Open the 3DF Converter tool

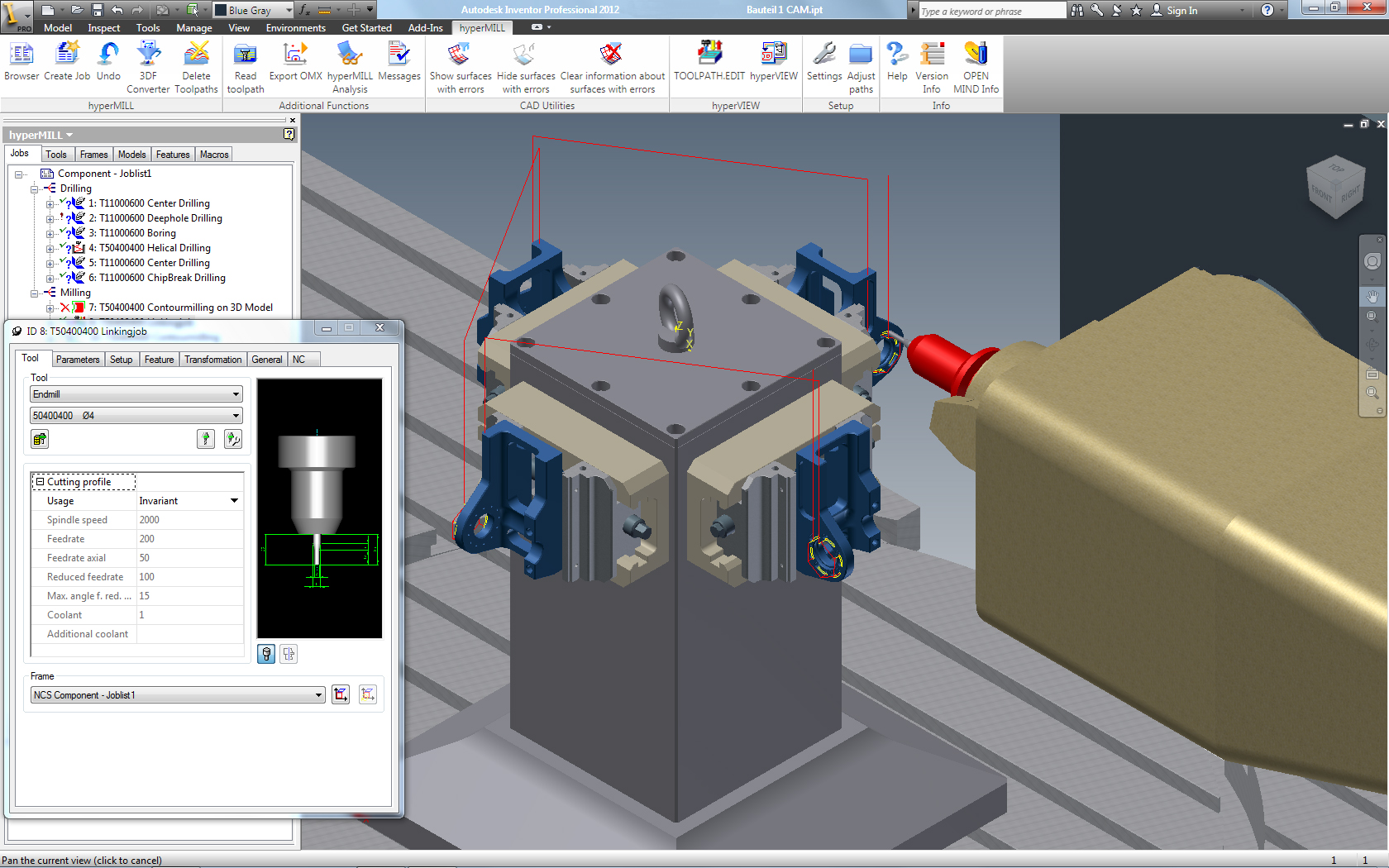point(148,55)
